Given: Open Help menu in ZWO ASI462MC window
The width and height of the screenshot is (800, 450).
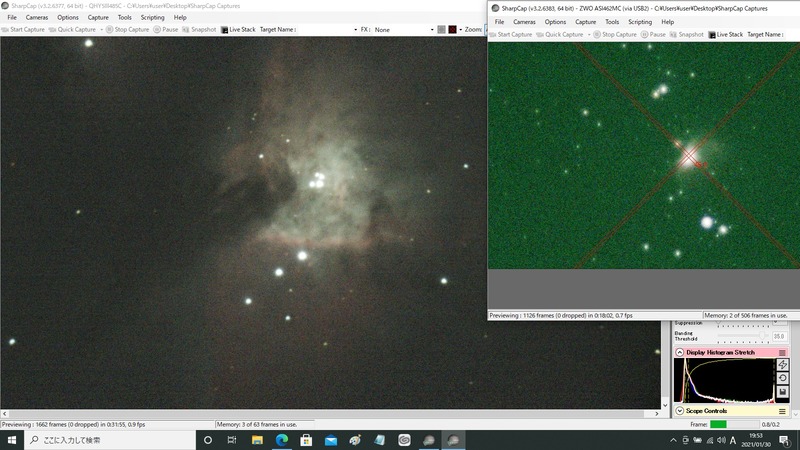Looking at the screenshot, I should click(x=668, y=22).
